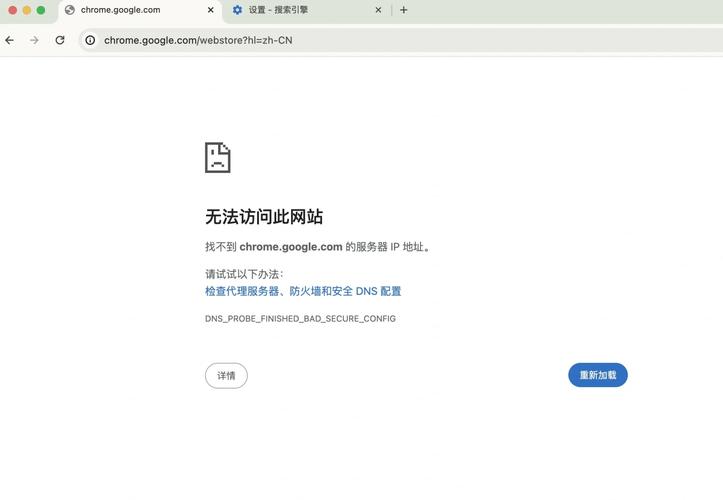Click the yellow minimize window button
The width and height of the screenshot is (723, 500).
pyautogui.click(x=27, y=10)
